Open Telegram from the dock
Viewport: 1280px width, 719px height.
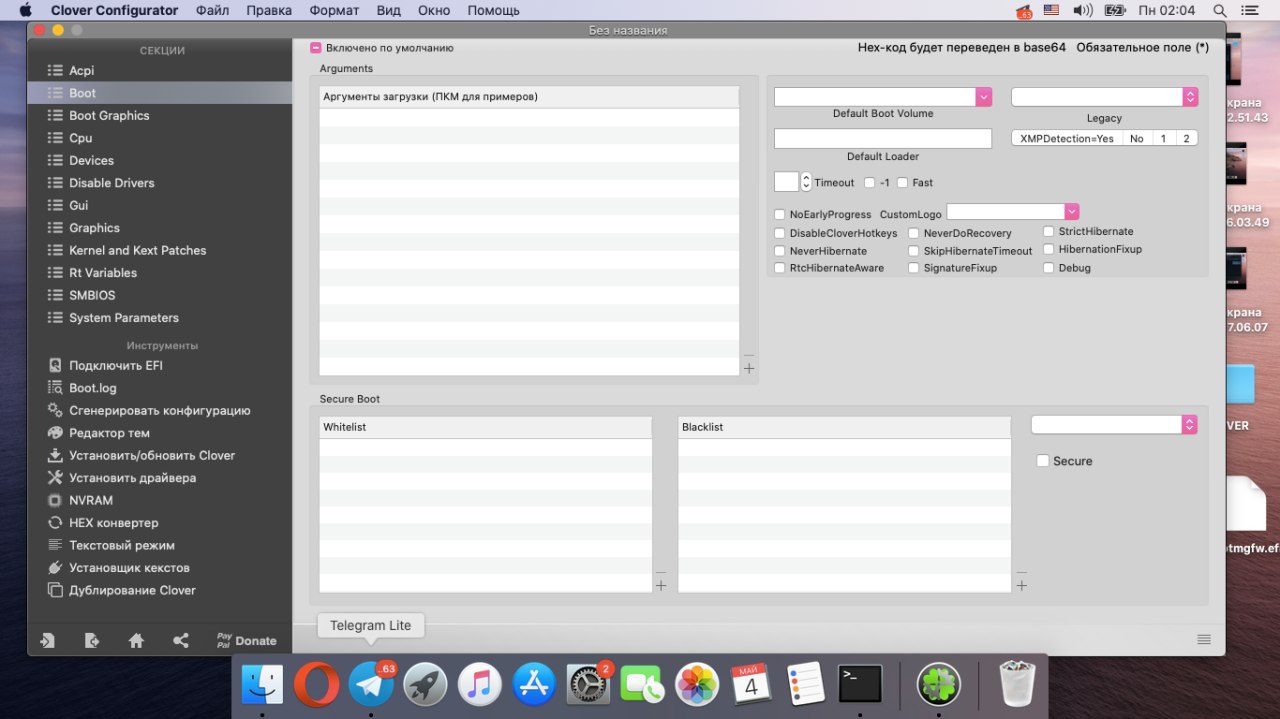coord(371,685)
